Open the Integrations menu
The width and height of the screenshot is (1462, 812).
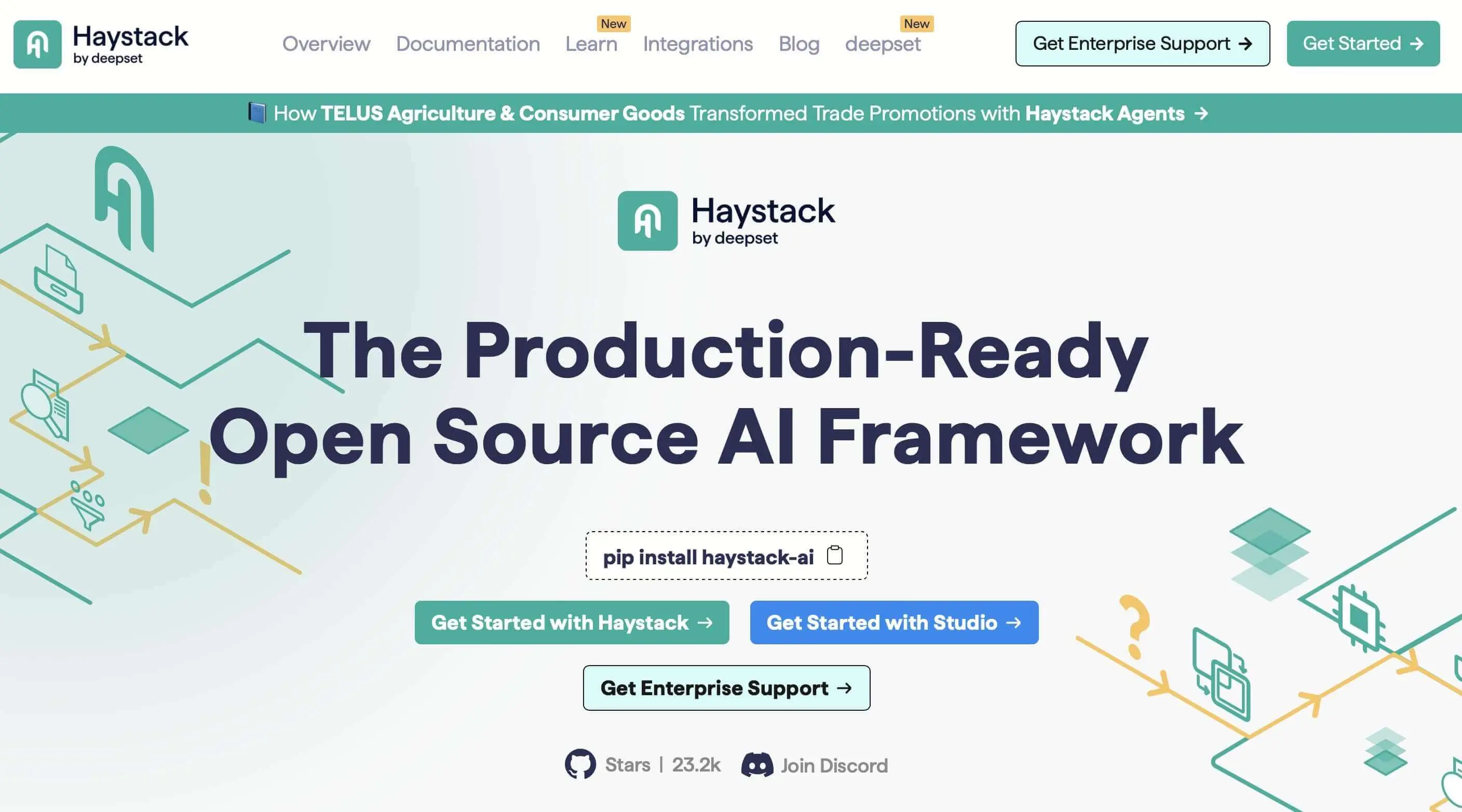click(698, 44)
